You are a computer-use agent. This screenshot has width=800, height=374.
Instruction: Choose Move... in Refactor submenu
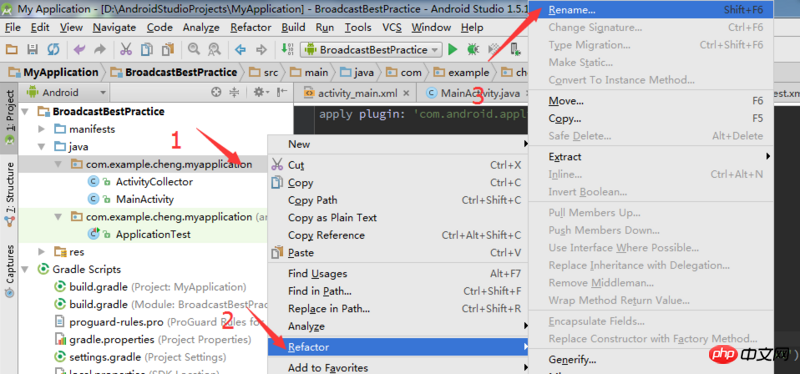click(x=651, y=101)
